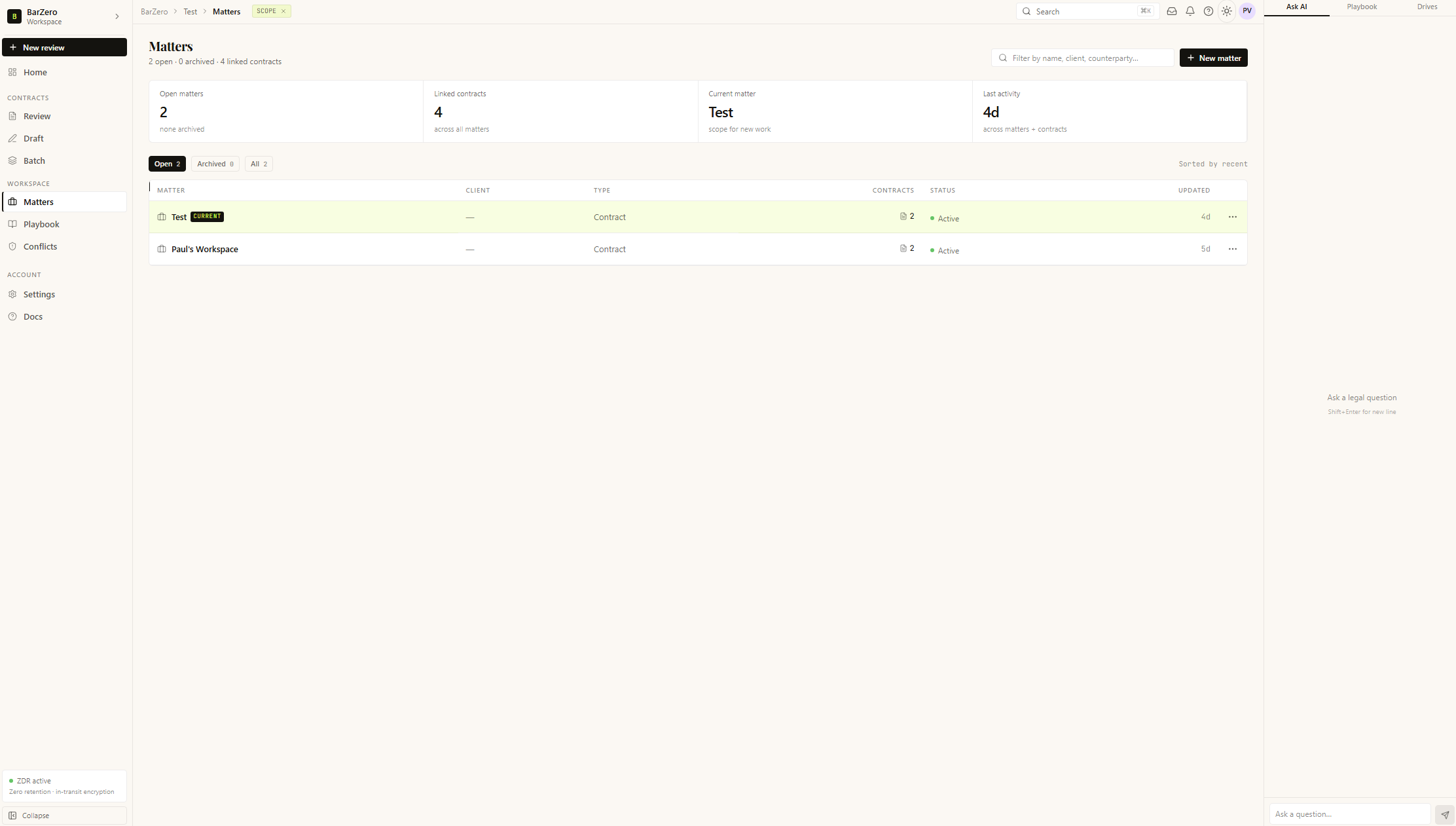Click the PV avatar in the top bar
Viewport: 1456px width, 826px height.
[x=1247, y=11]
